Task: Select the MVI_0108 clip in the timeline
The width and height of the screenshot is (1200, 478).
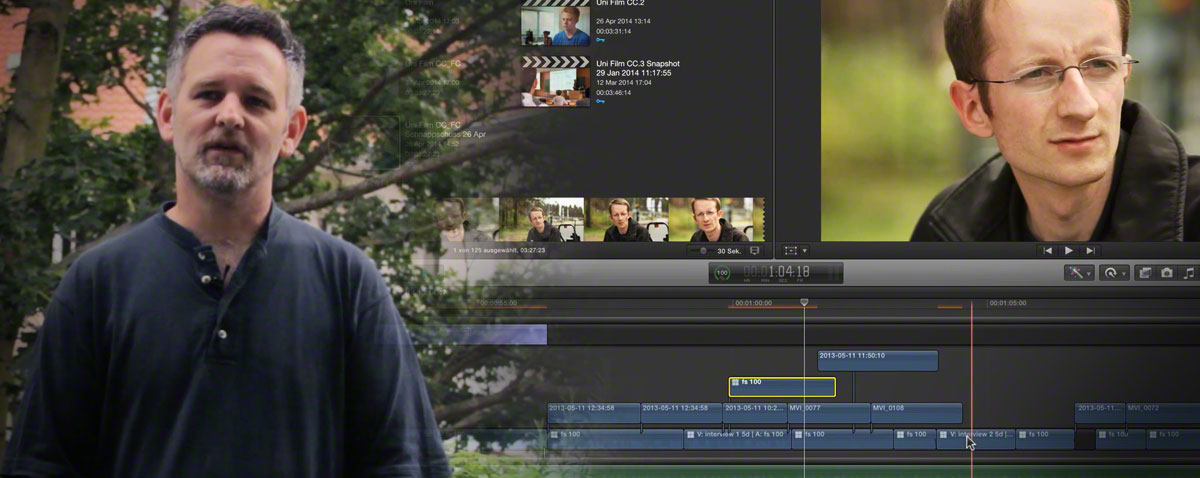Action: (x=916, y=413)
